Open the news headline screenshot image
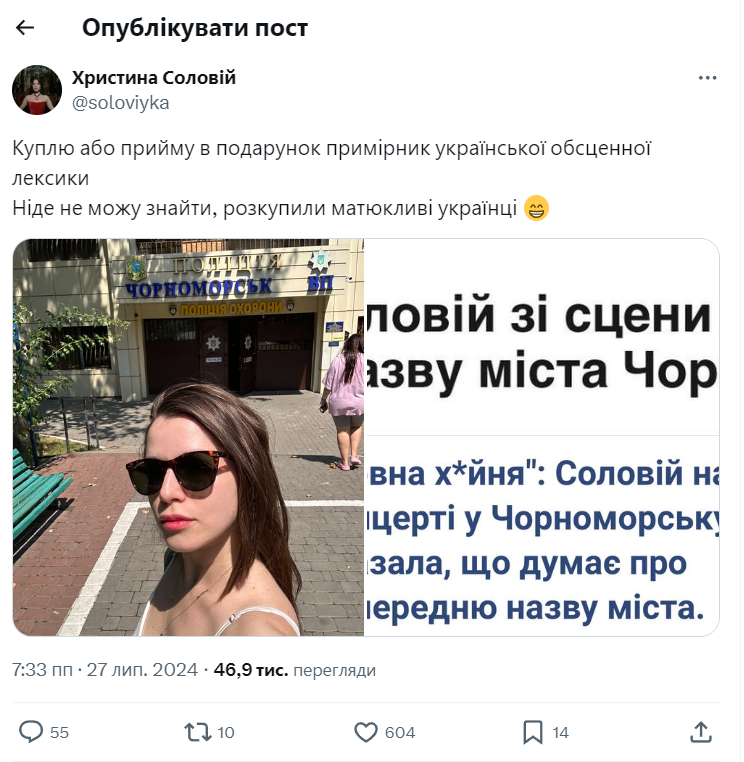744x762 pixels. pos(542,437)
